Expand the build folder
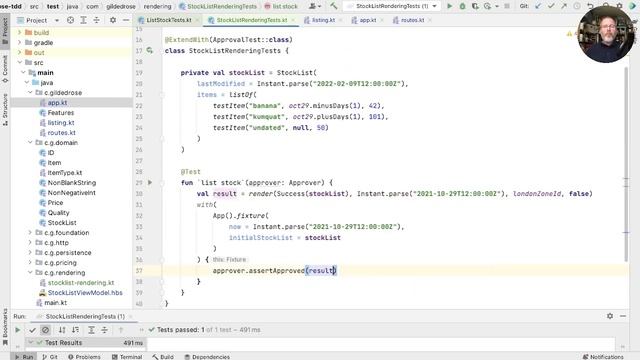This screenshot has width=640, height=360. [19, 32]
